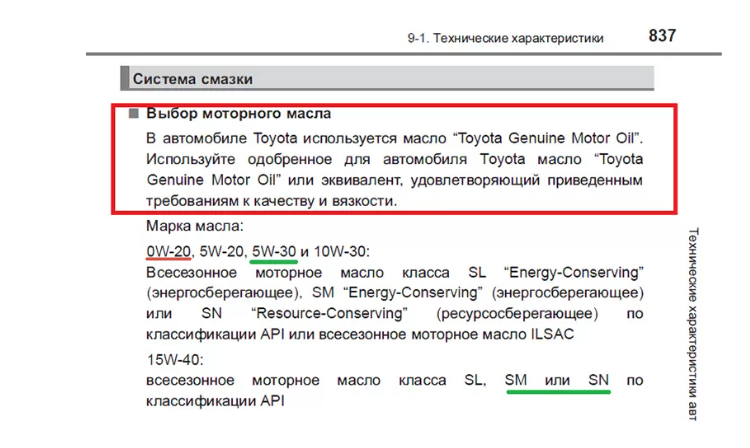Click the line starting 'Используйте одобренное'
The width and height of the screenshot is (750, 448).
click(394, 159)
